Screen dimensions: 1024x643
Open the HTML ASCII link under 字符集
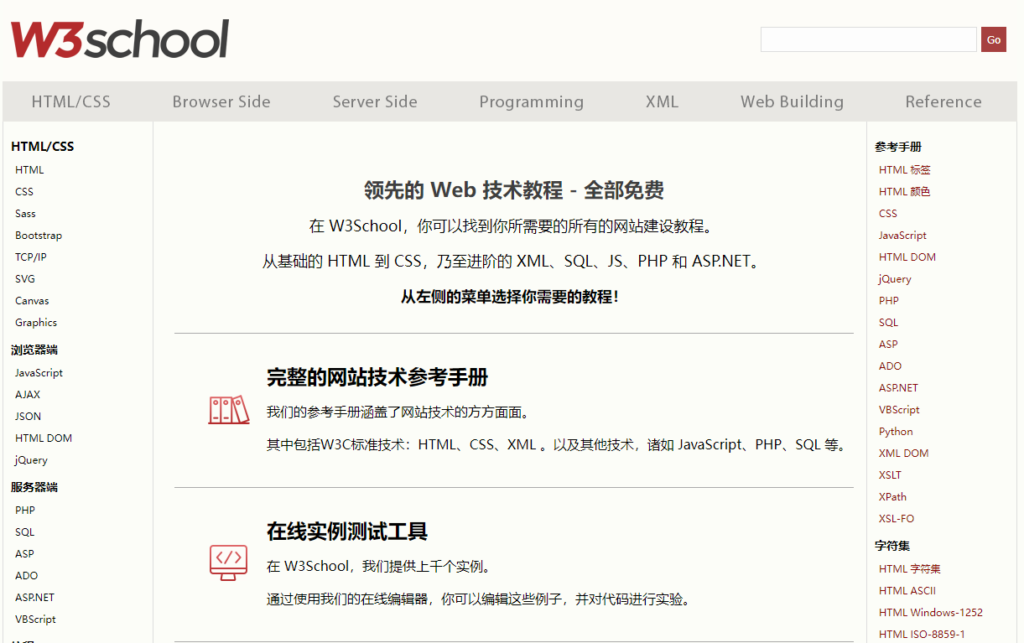tap(906, 590)
